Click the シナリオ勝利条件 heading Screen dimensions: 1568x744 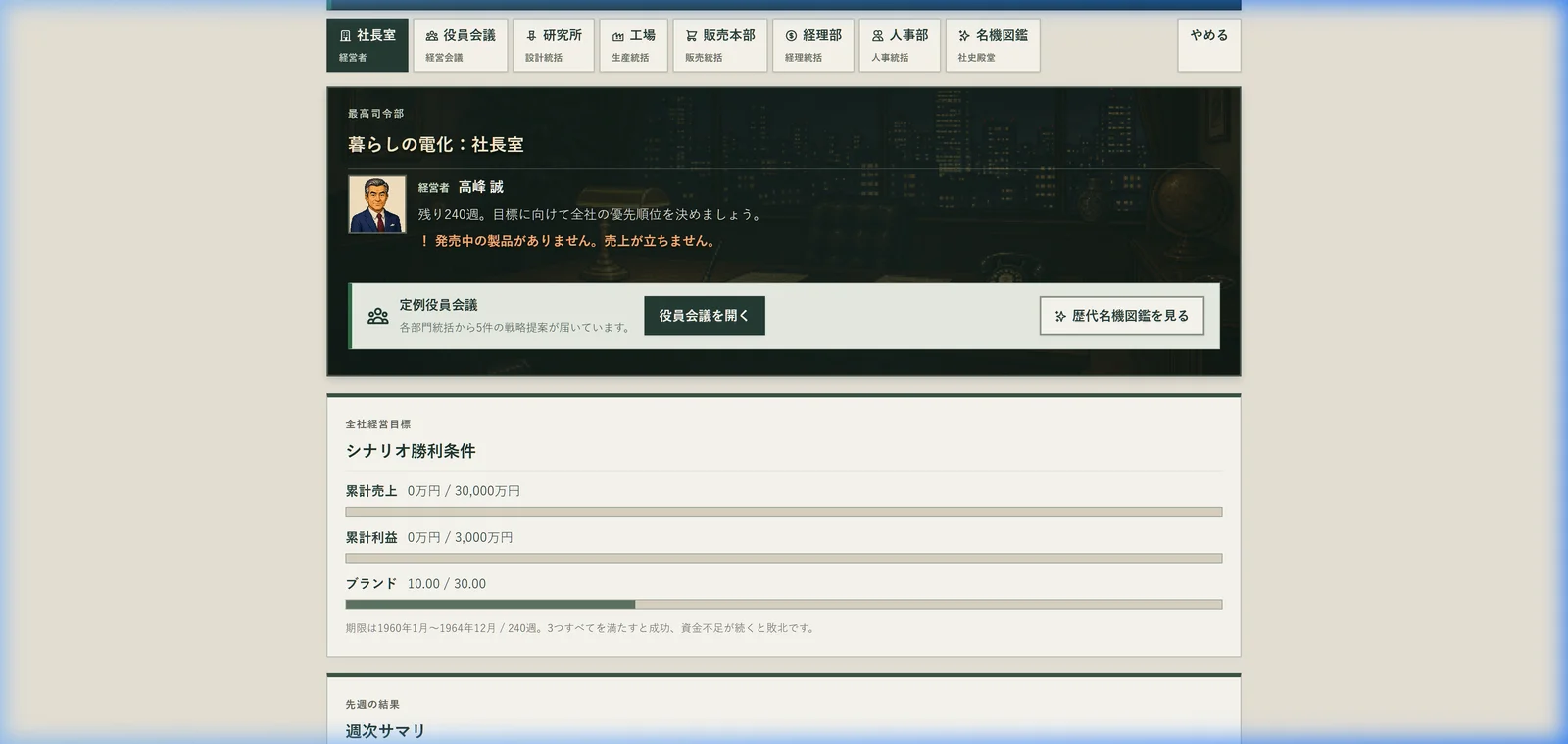pos(411,451)
